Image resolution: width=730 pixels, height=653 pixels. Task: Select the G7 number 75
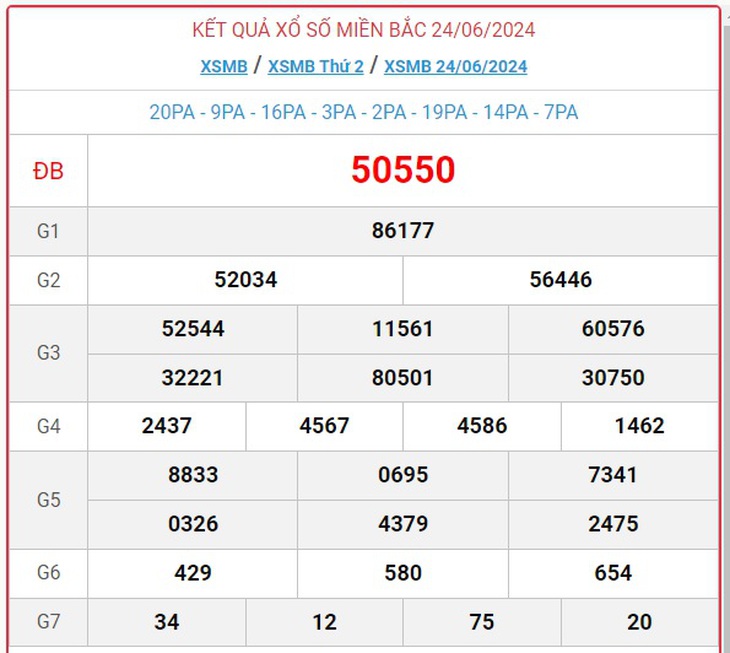(482, 622)
